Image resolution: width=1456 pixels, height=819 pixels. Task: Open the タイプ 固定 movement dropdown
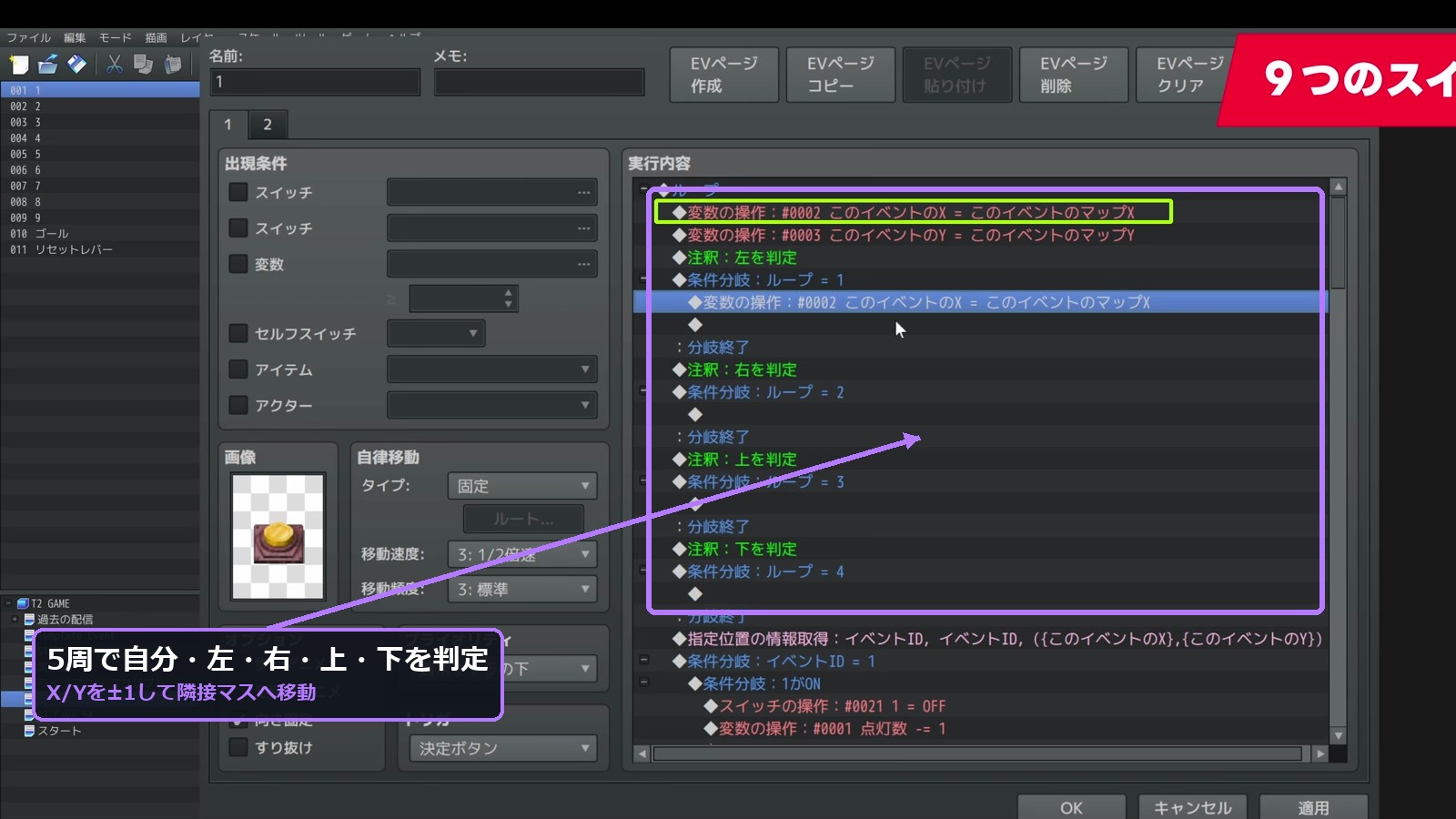[522, 486]
